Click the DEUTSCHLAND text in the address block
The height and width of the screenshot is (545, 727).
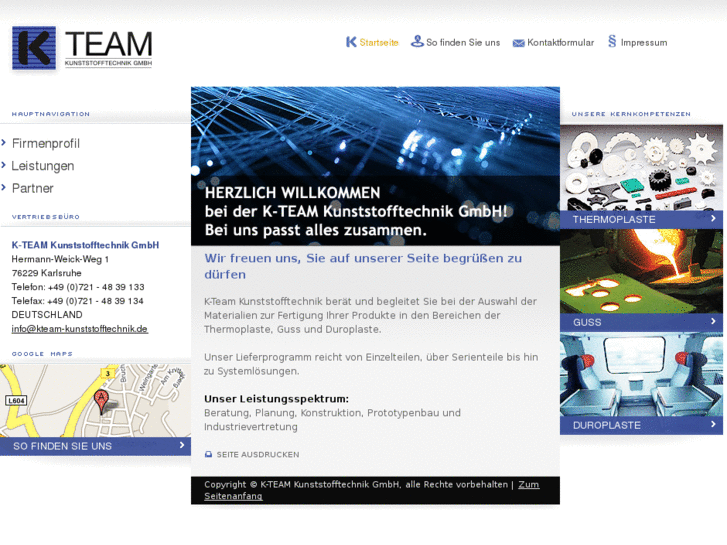(47, 315)
